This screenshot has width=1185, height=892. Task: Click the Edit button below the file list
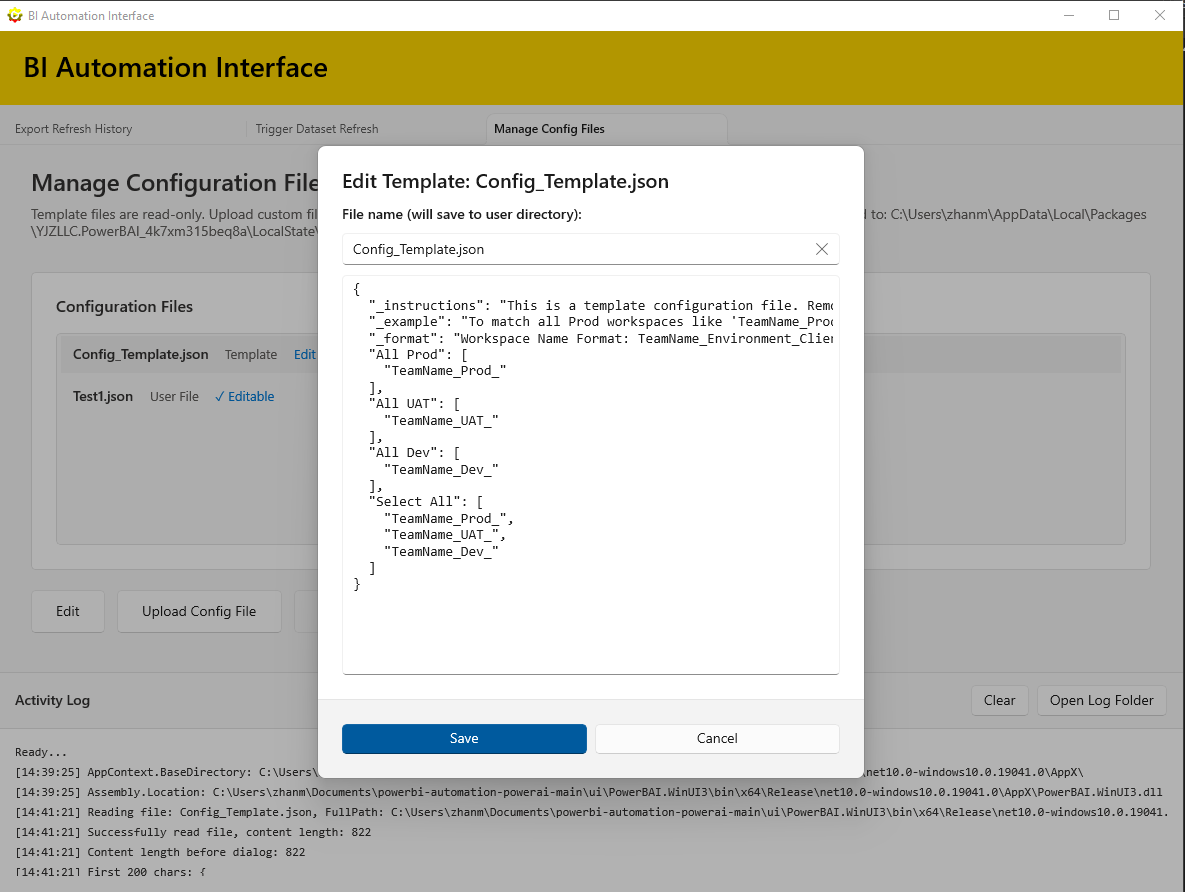click(x=67, y=611)
